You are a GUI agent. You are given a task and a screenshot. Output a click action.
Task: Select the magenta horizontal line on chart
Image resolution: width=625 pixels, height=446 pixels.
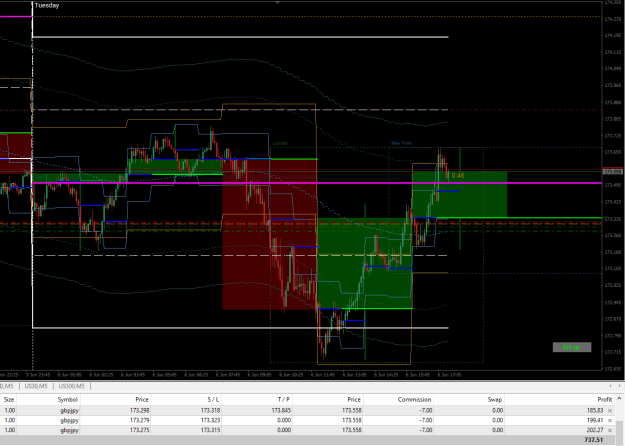(319, 183)
